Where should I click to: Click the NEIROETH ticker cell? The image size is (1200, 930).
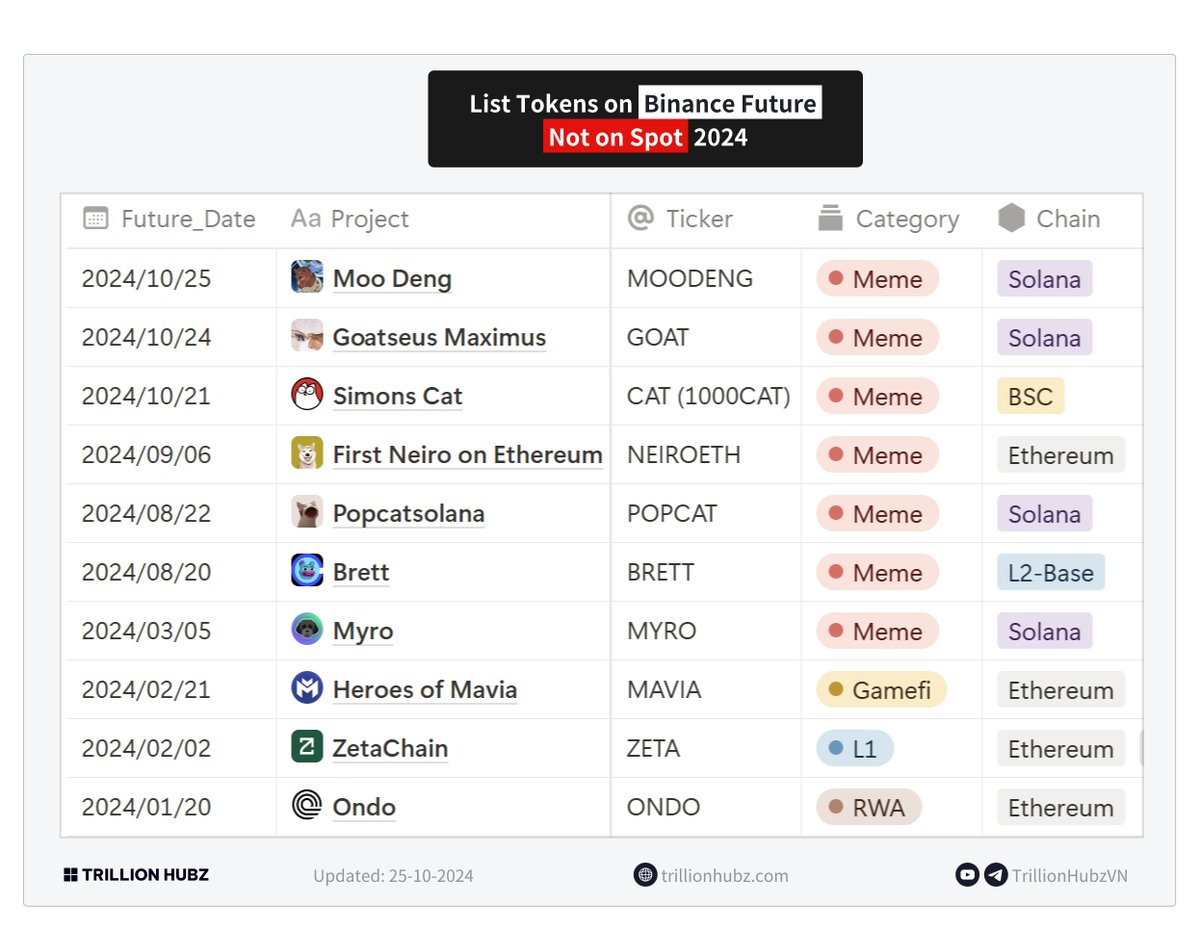pyautogui.click(x=706, y=455)
